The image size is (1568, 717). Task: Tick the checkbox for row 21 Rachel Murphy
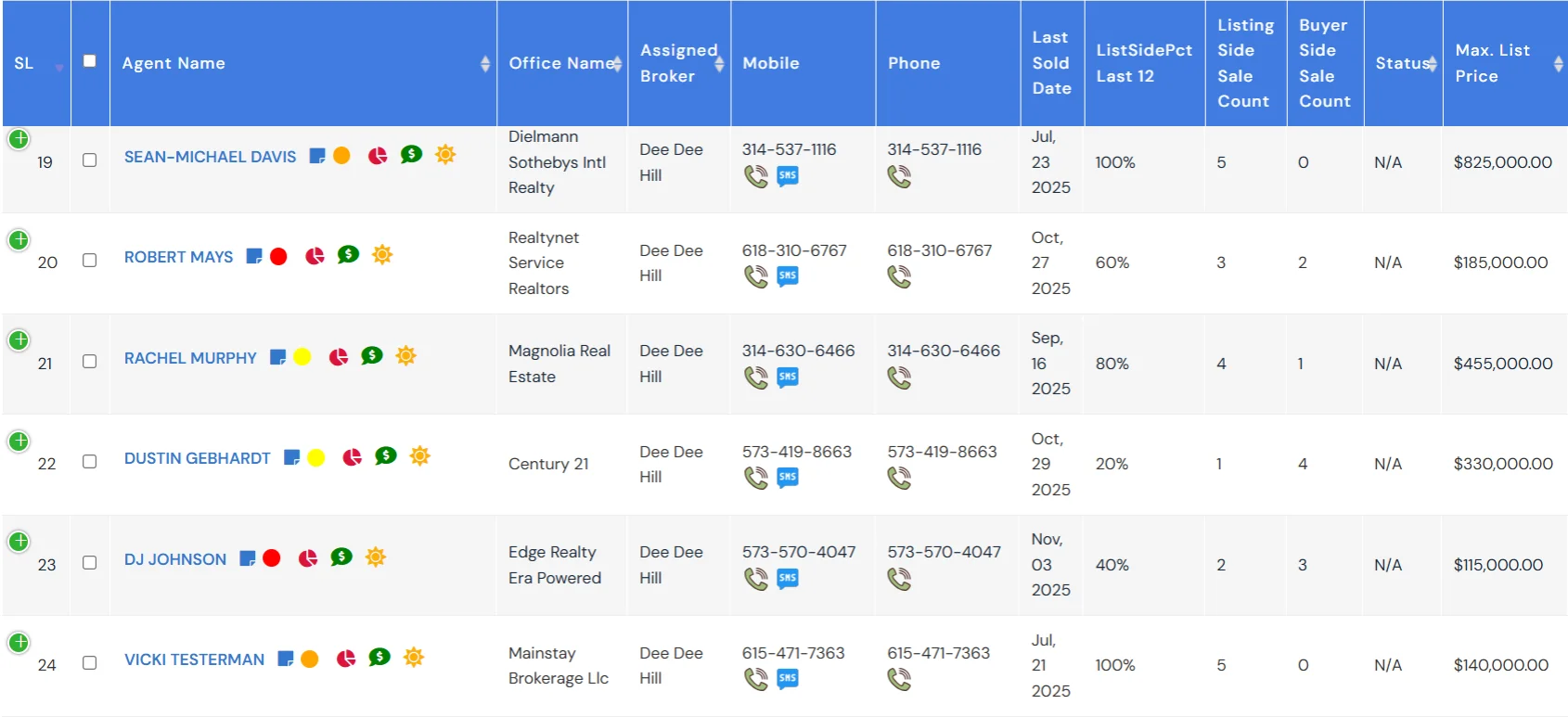tap(90, 362)
